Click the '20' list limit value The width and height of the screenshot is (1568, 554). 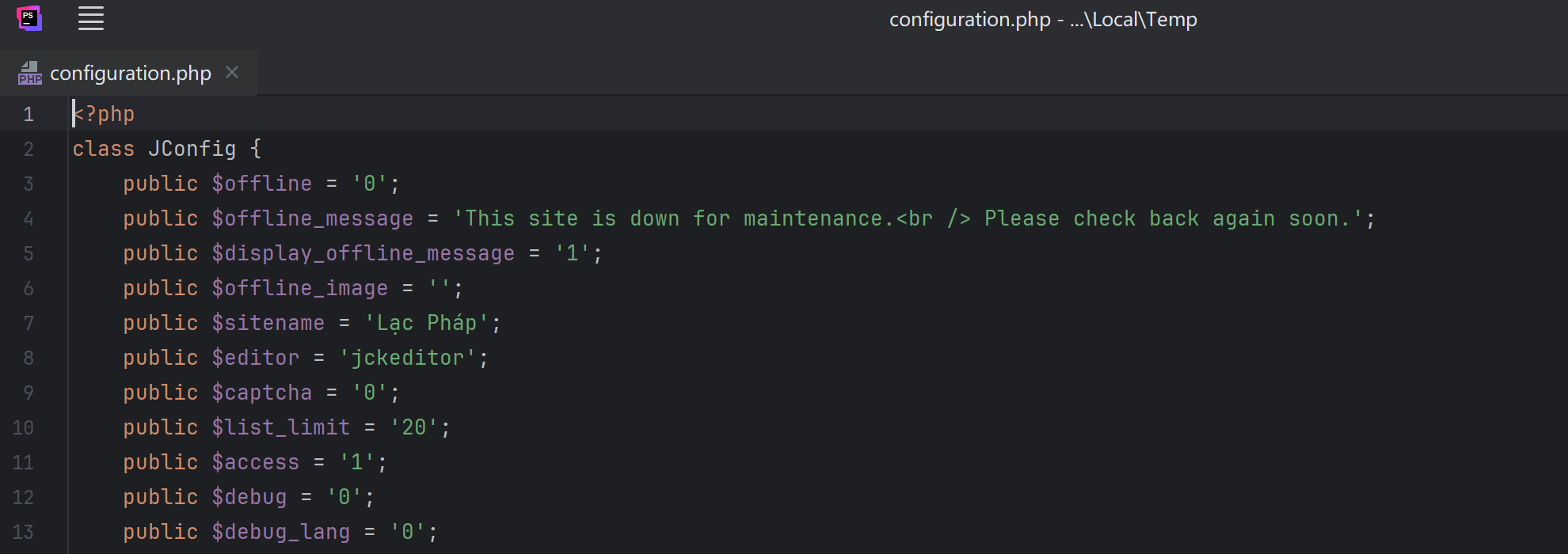point(413,427)
